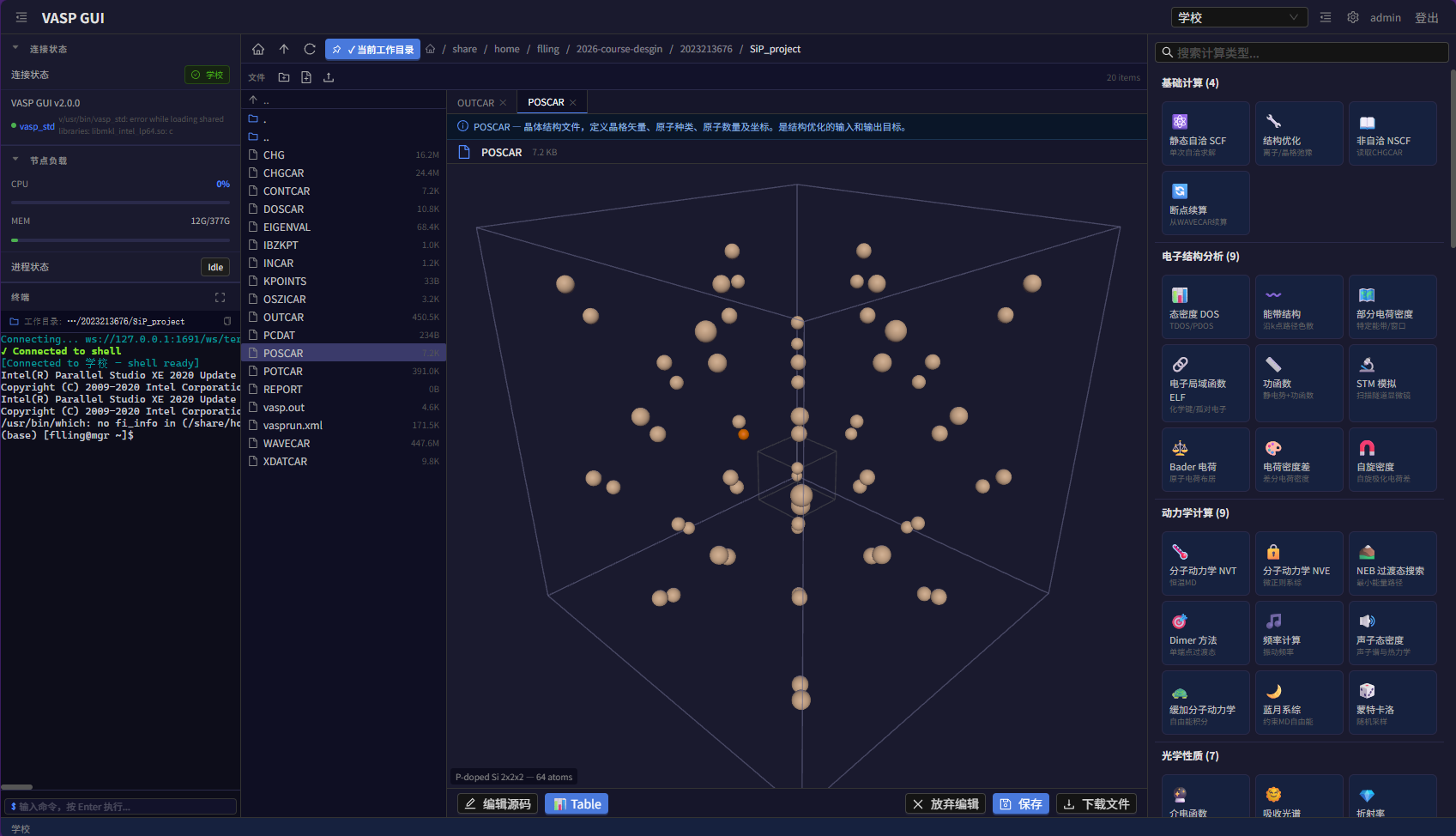Open the 非自洽 NSCF calculation card
The image size is (1456, 836).
tap(1393, 133)
